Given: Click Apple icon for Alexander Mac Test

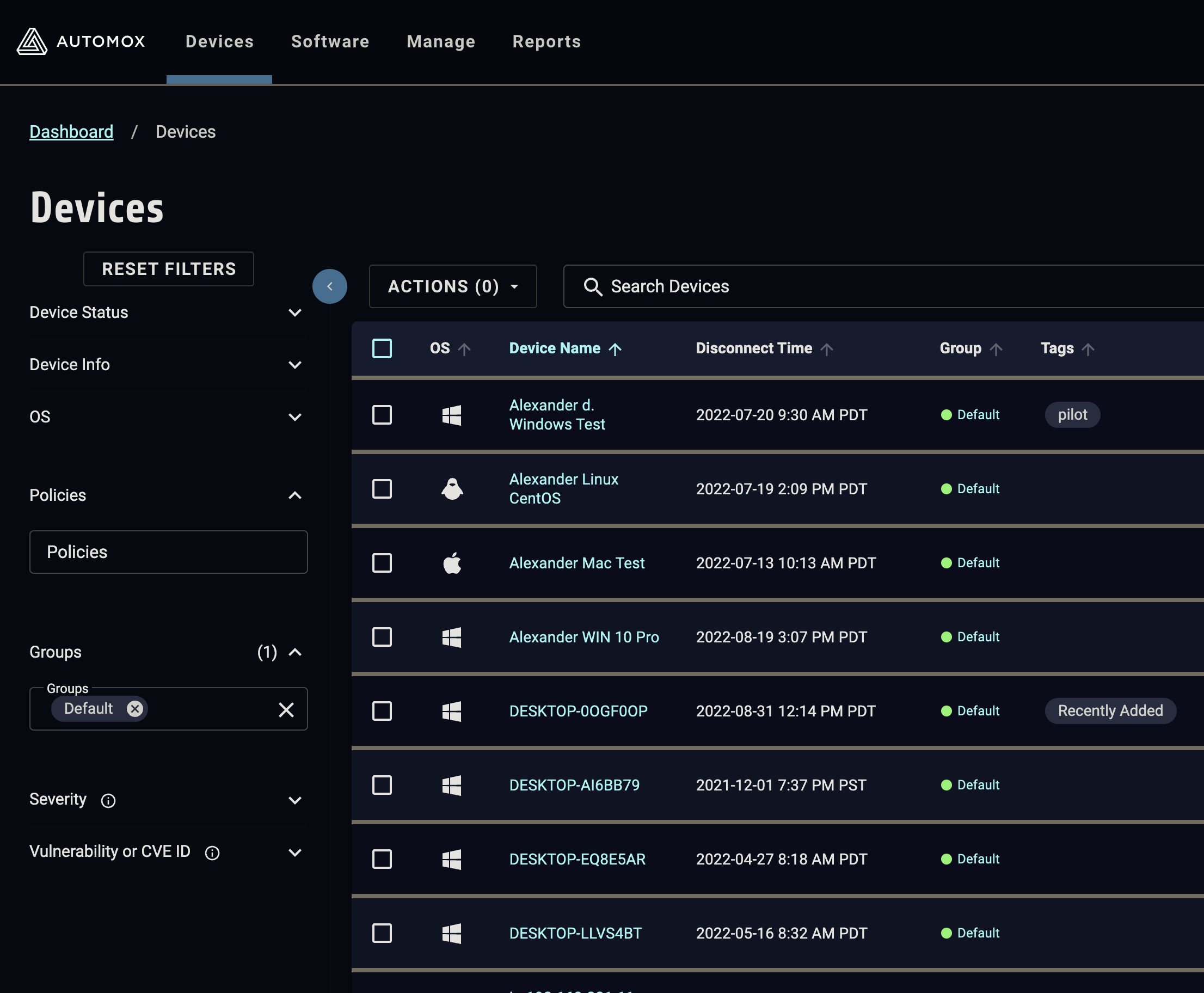Looking at the screenshot, I should click(x=452, y=563).
